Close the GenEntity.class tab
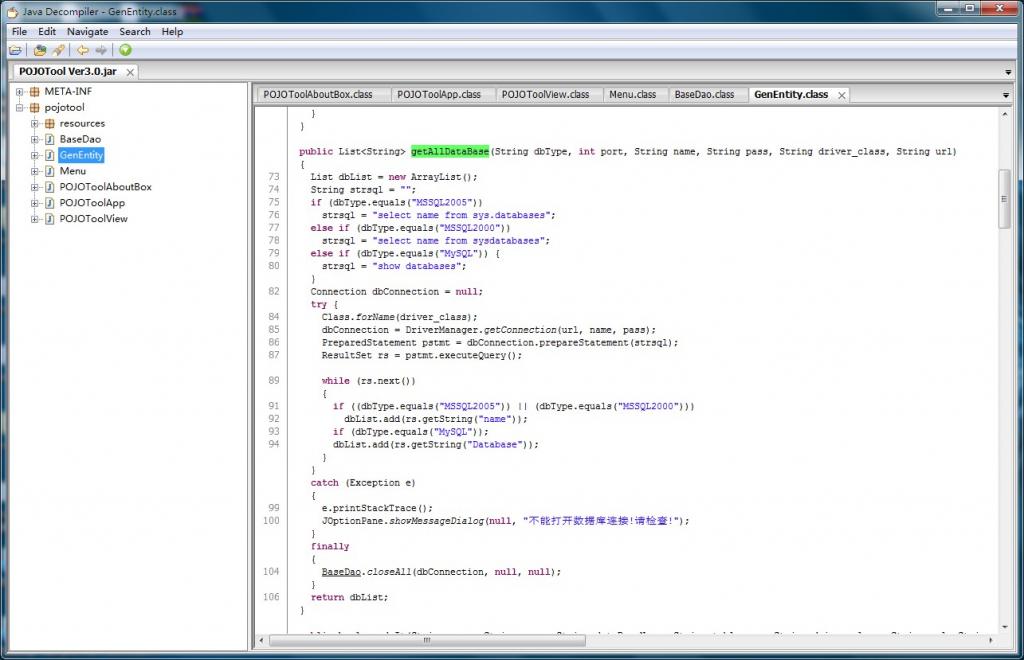This screenshot has width=1024, height=660. [x=842, y=95]
